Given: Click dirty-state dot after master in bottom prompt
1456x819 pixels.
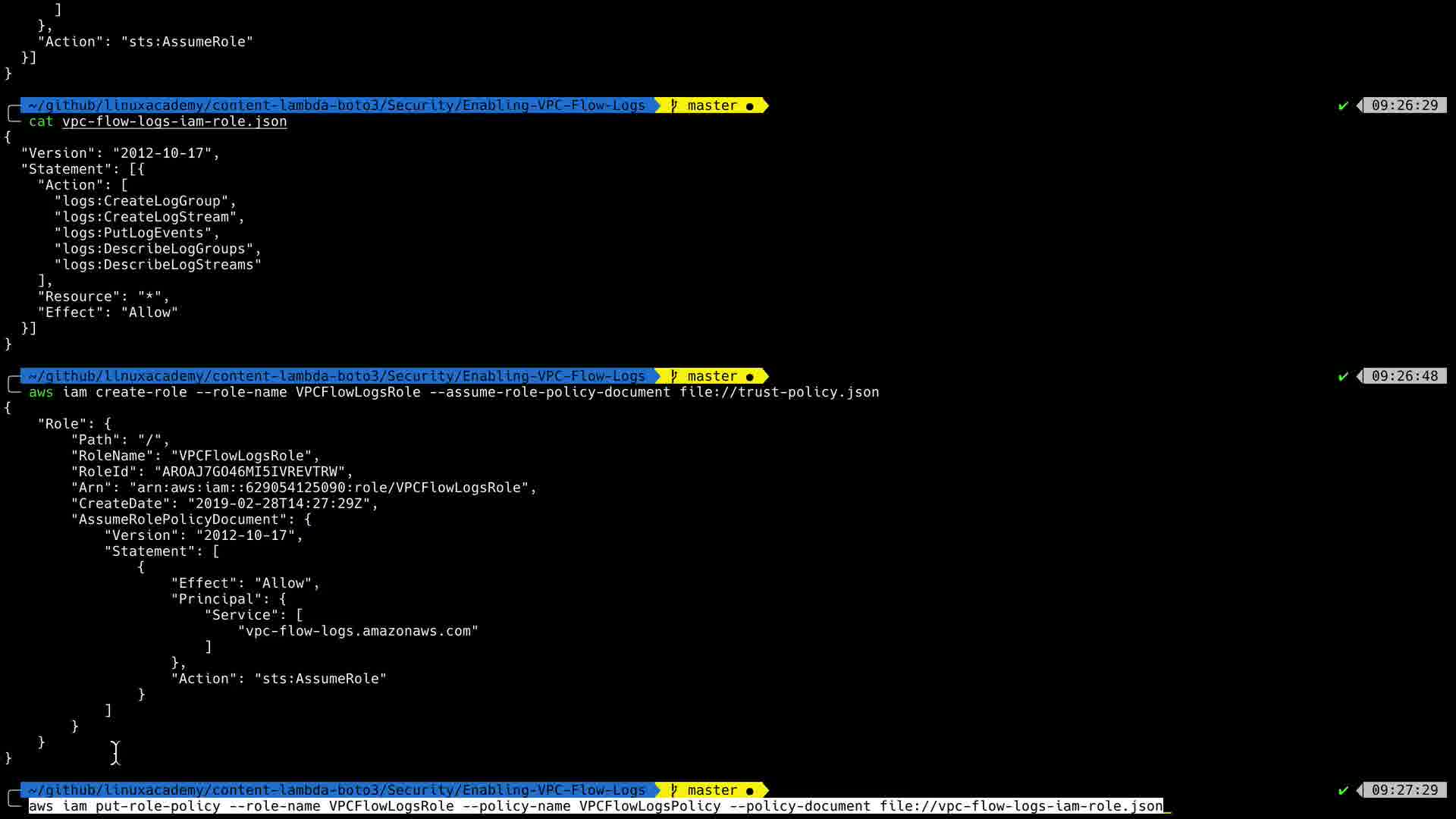Looking at the screenshot, I should (750, 791).
